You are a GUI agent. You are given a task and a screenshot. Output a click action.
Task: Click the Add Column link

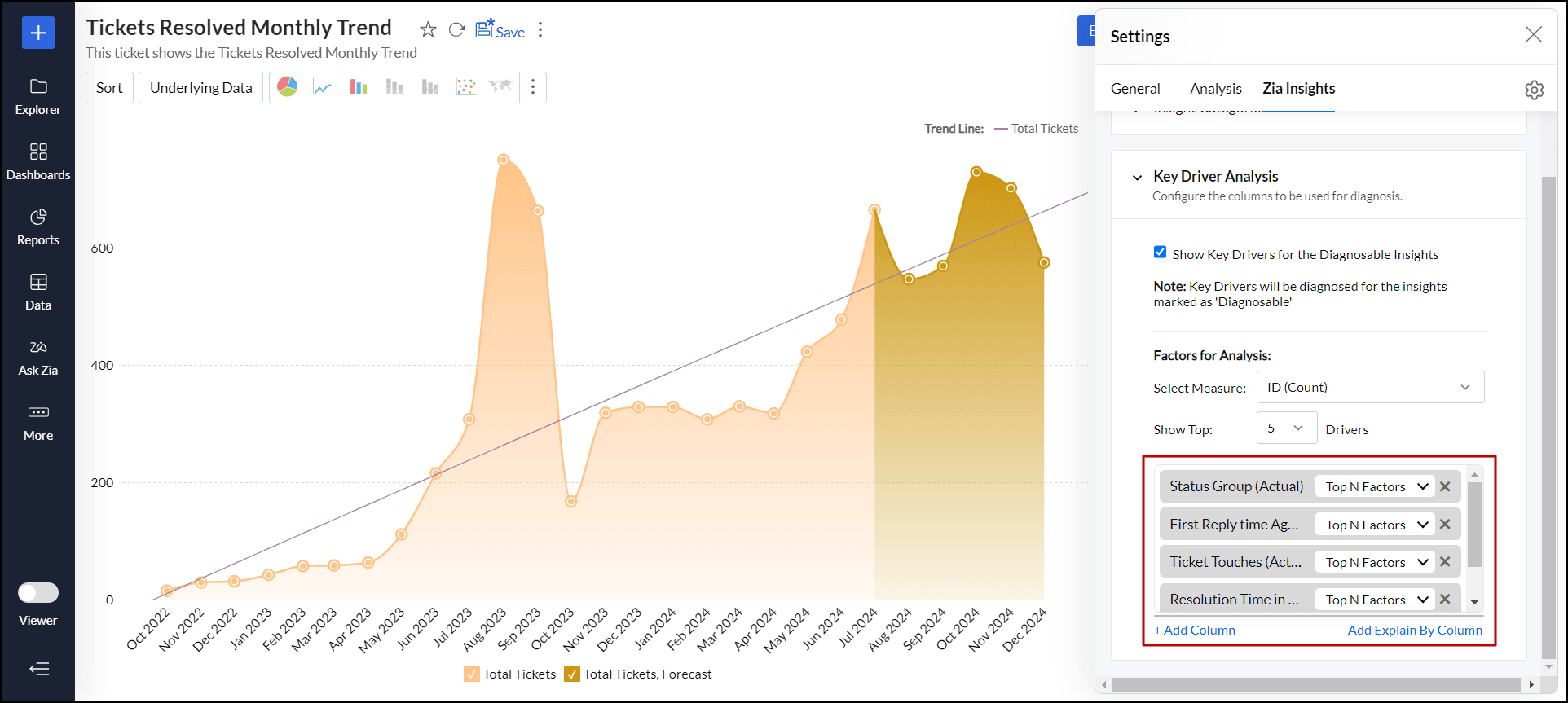click(x=1194, y=630)
